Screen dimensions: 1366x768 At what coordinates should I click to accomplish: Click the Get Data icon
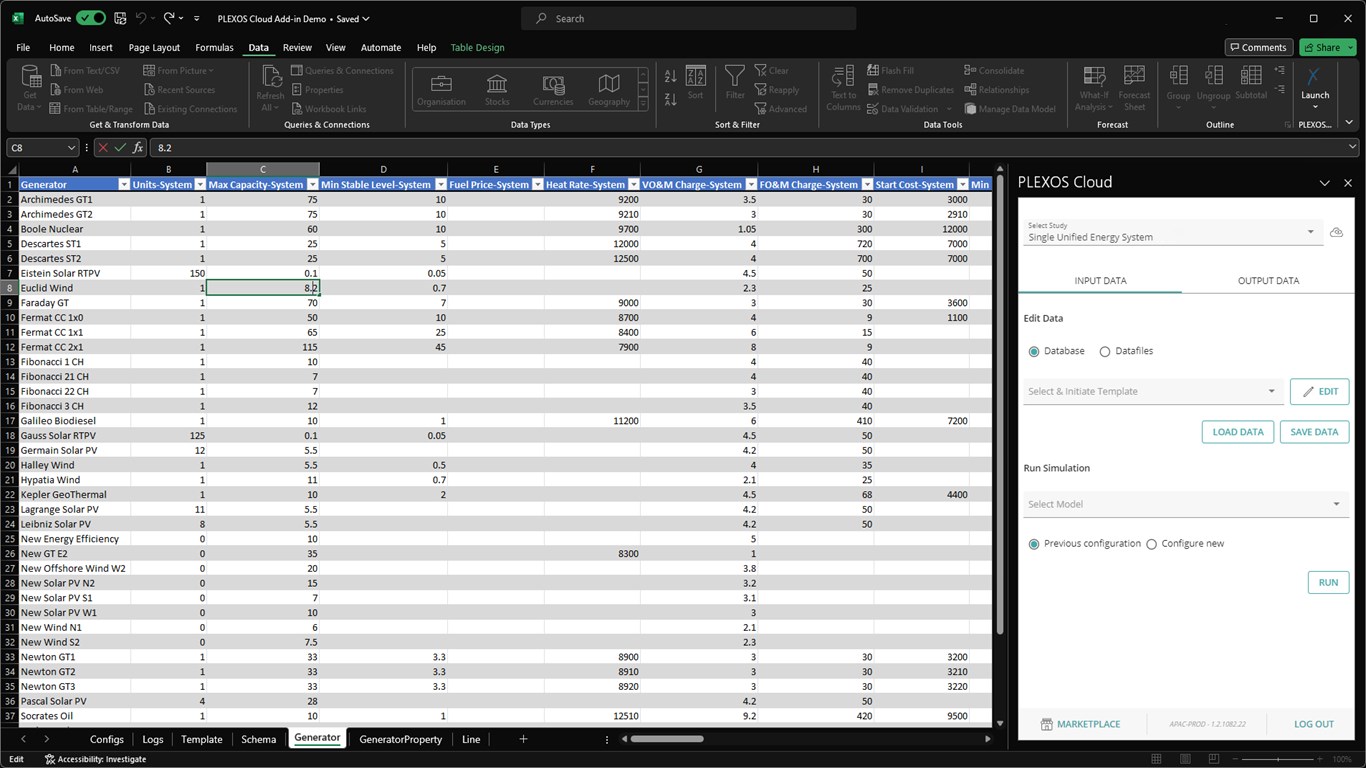click(x=30, y=76)
